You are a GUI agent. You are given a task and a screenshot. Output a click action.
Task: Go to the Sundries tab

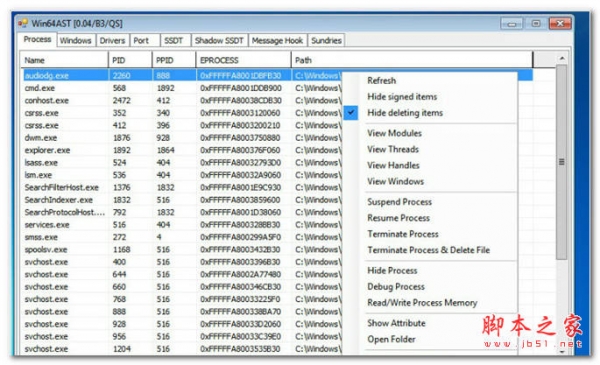pos(326,41)
